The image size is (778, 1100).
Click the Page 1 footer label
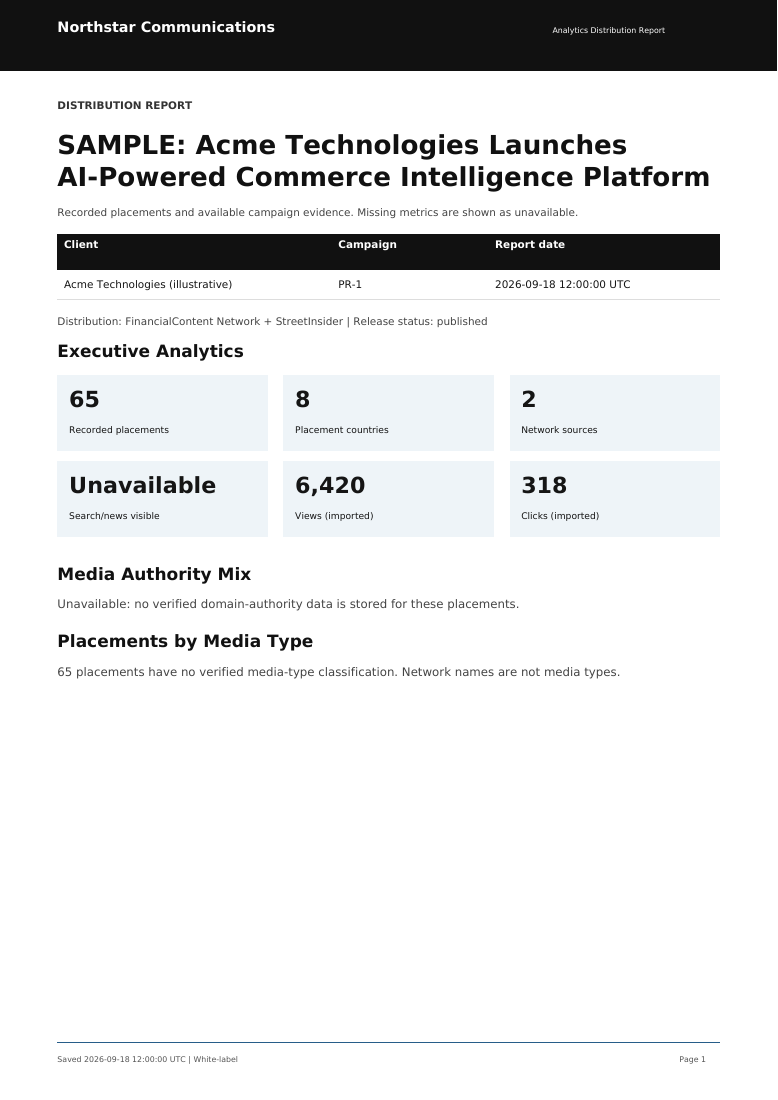pyautogui.click(x=692, y=1059)
